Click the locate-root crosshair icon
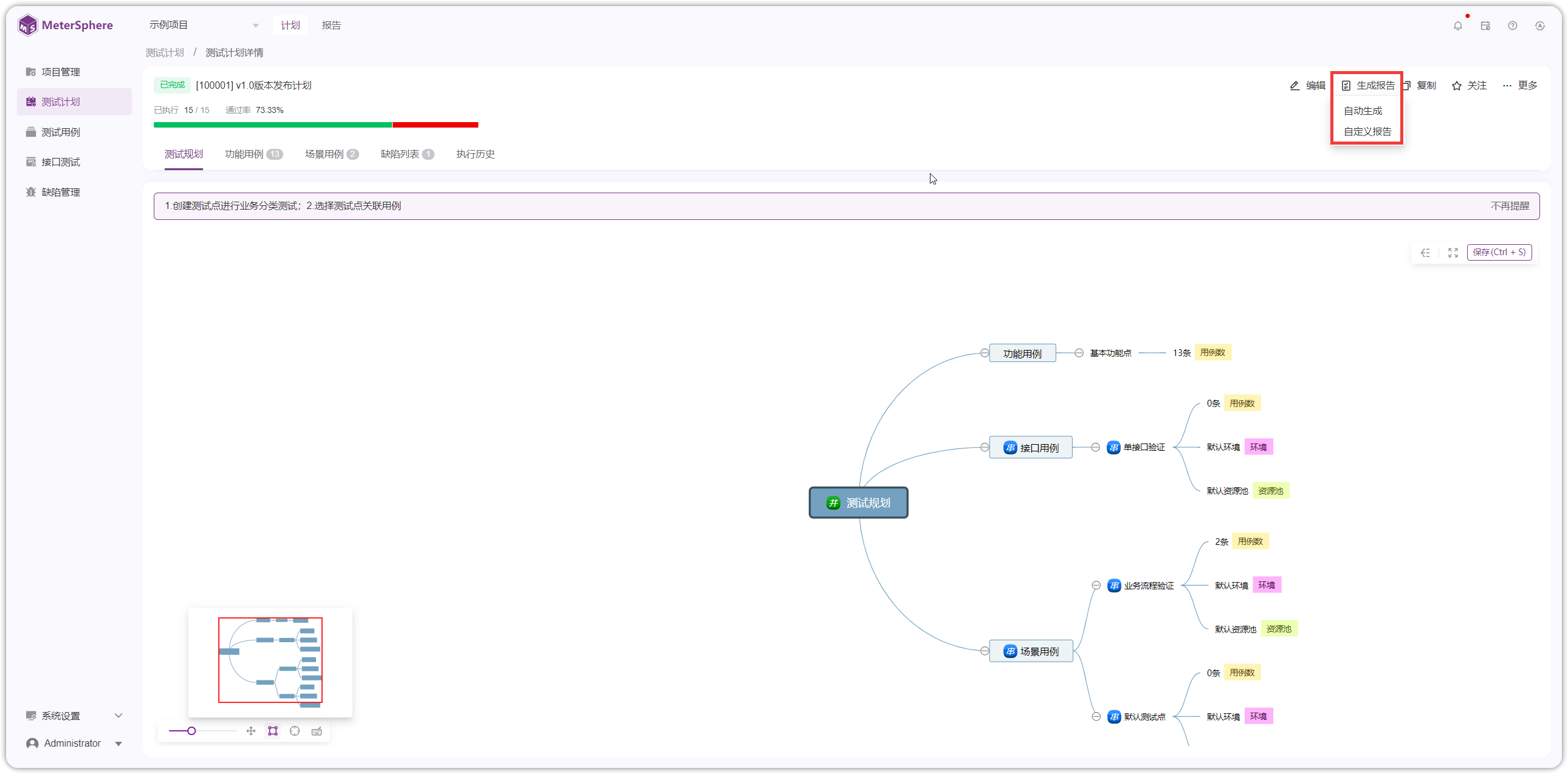Image resolution: width=1568 pixels, height=774 pixels. coord(295,731)
